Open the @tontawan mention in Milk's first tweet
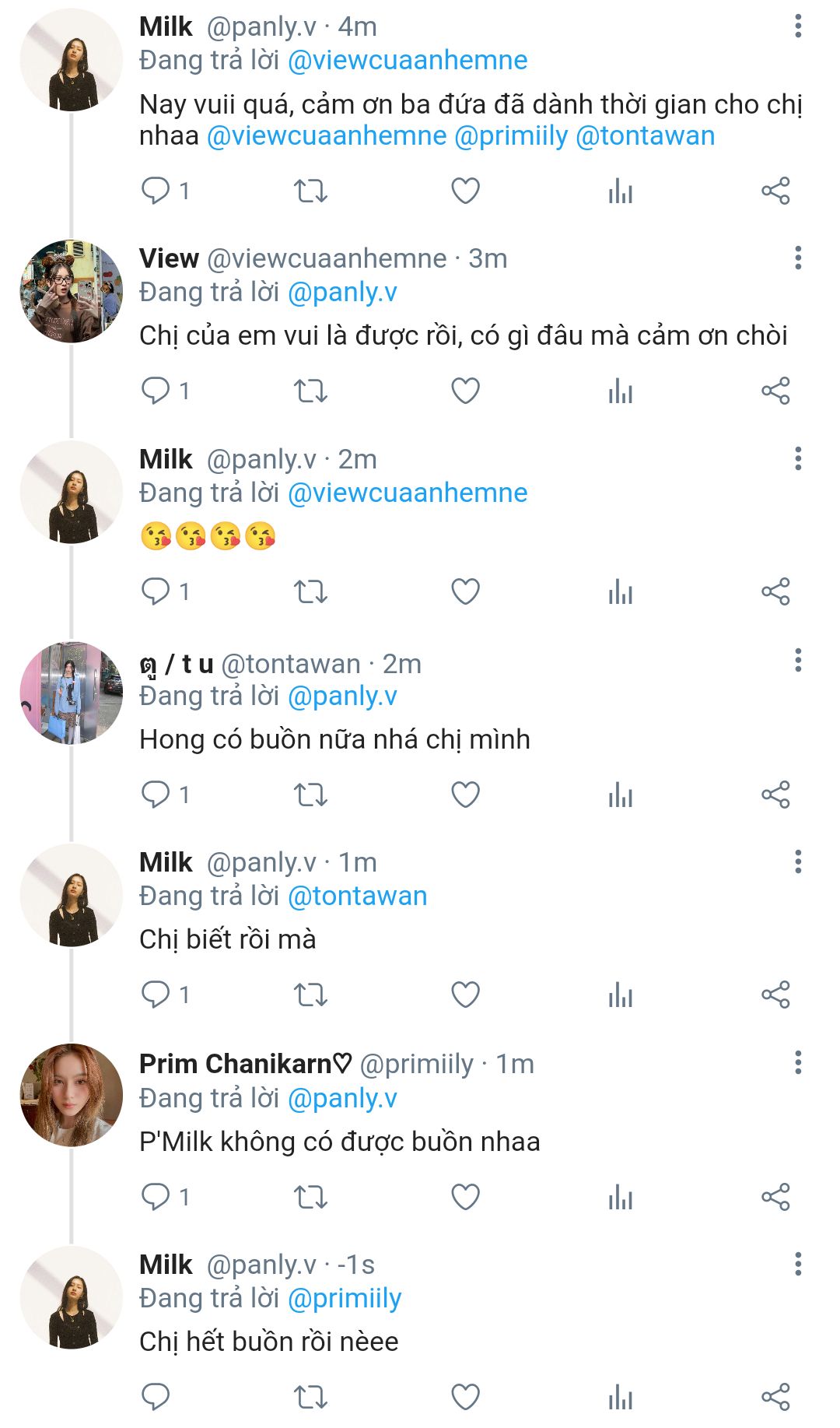The height and width of the screenshot is (1428, 840). [645, 136]
